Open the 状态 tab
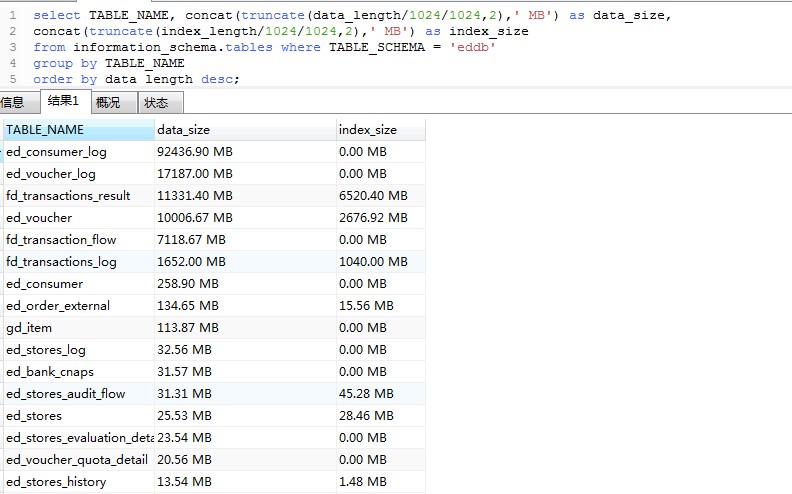Screen dimensions: 792x494 156,102
